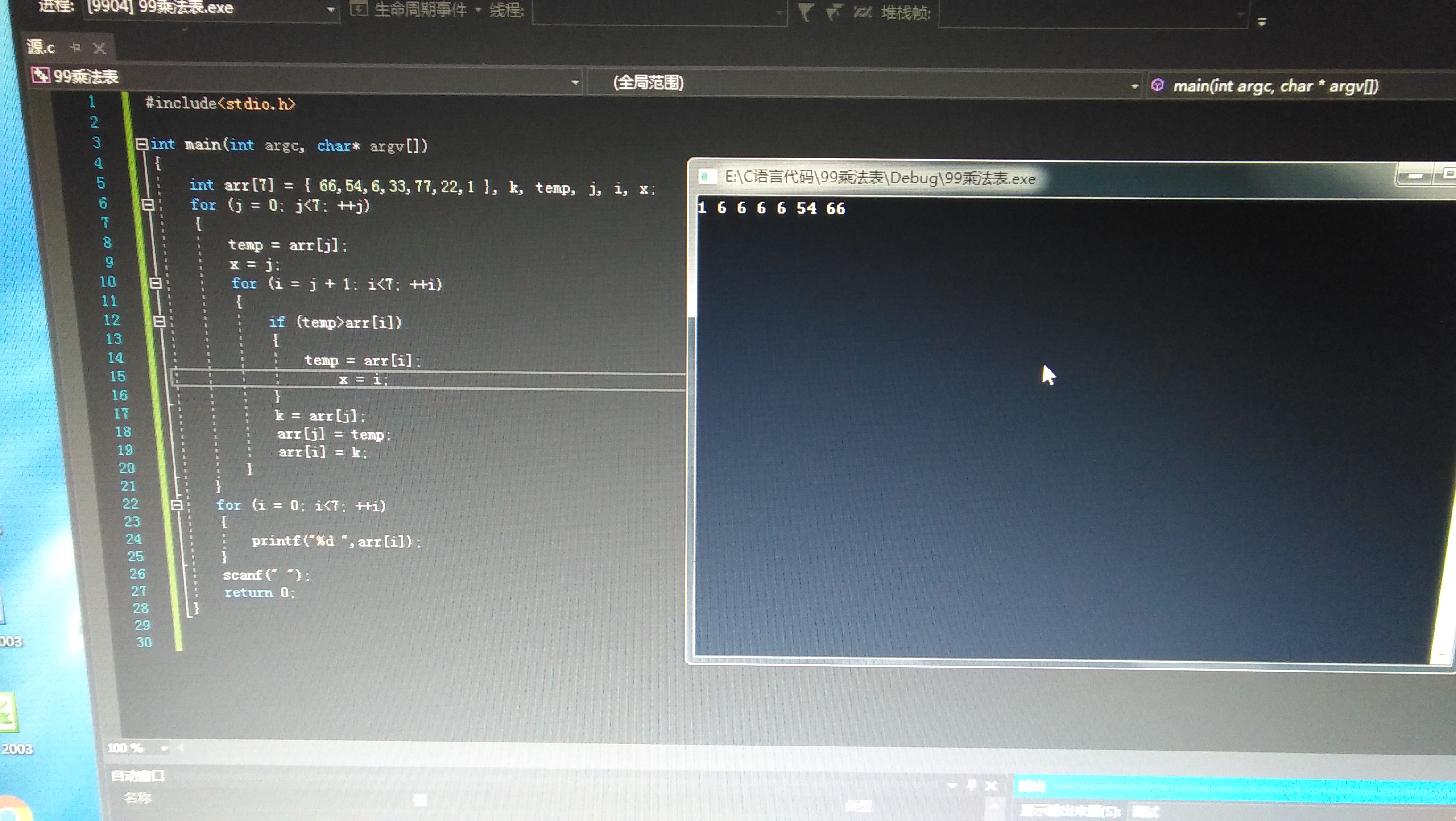Click the 名称 column header in Autos window
The height and width of the screenshot is (821, 1456).
pyautogui.click(x=138, y=798)
